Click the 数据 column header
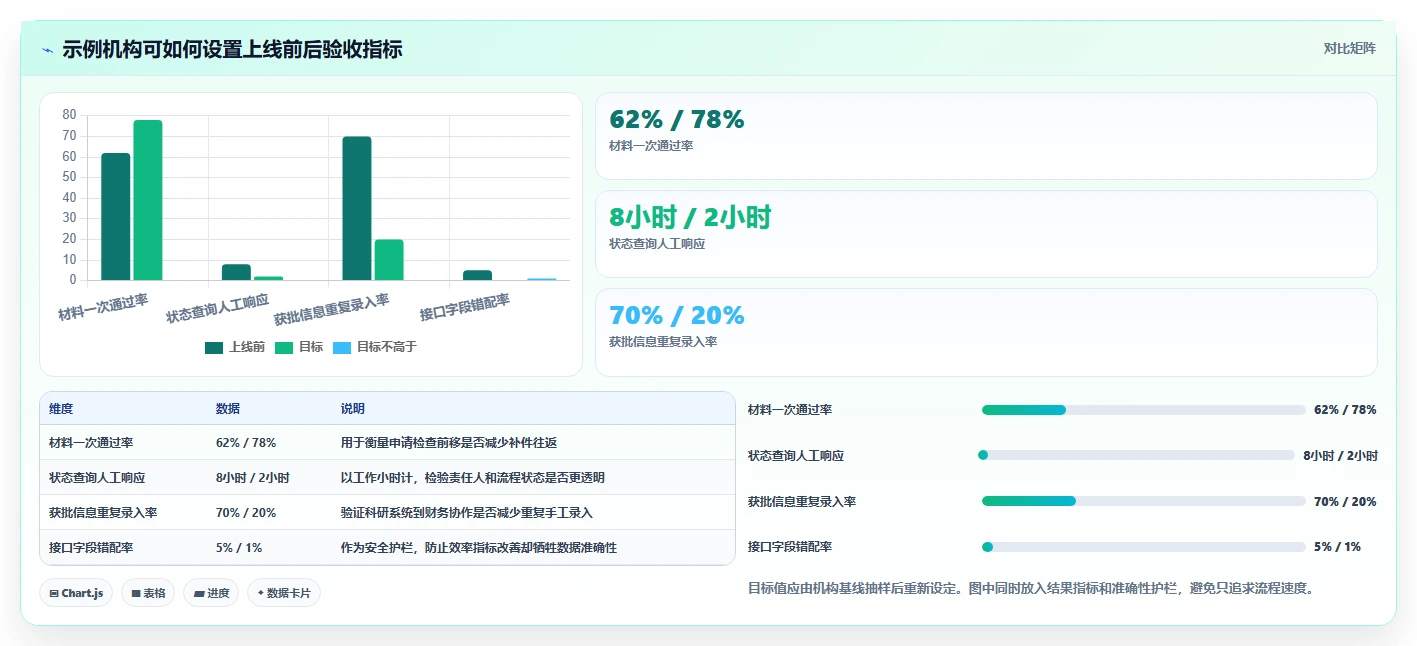This screenshot has width=1417, height=646. (228, 409)
